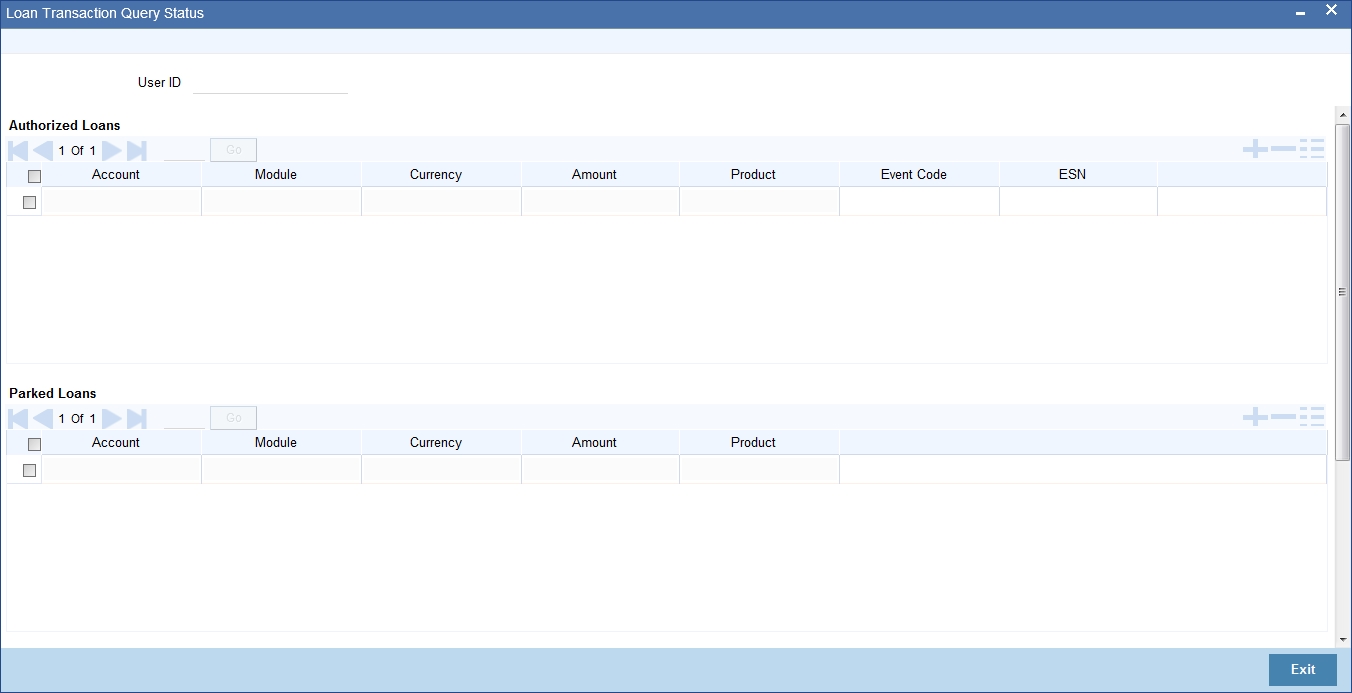Click Go button in Authorized Loans

(233, 150)
